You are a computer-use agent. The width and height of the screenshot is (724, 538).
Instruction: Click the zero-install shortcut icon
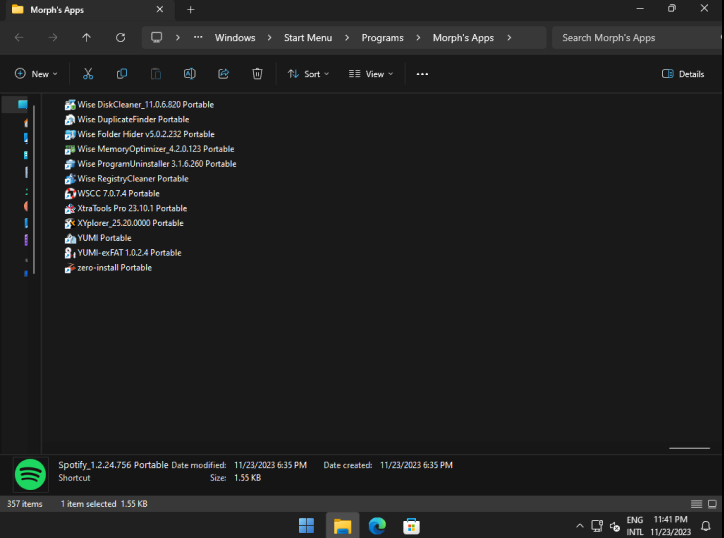70,268
